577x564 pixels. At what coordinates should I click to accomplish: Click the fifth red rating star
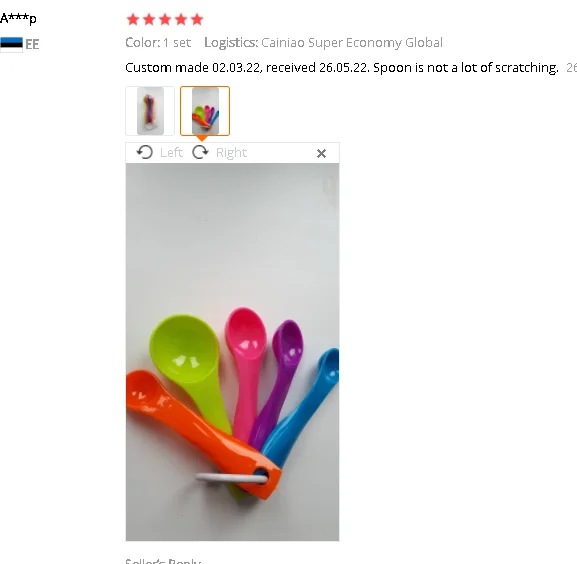click(x=197, y=19)
